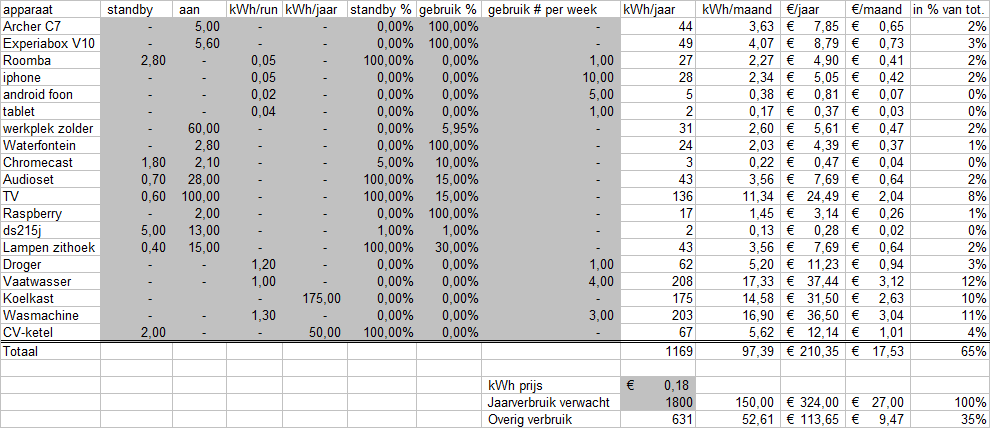990x428 pixels.
Task: Select the 'Archer C7' row label
Action: (x=50, y=27)
